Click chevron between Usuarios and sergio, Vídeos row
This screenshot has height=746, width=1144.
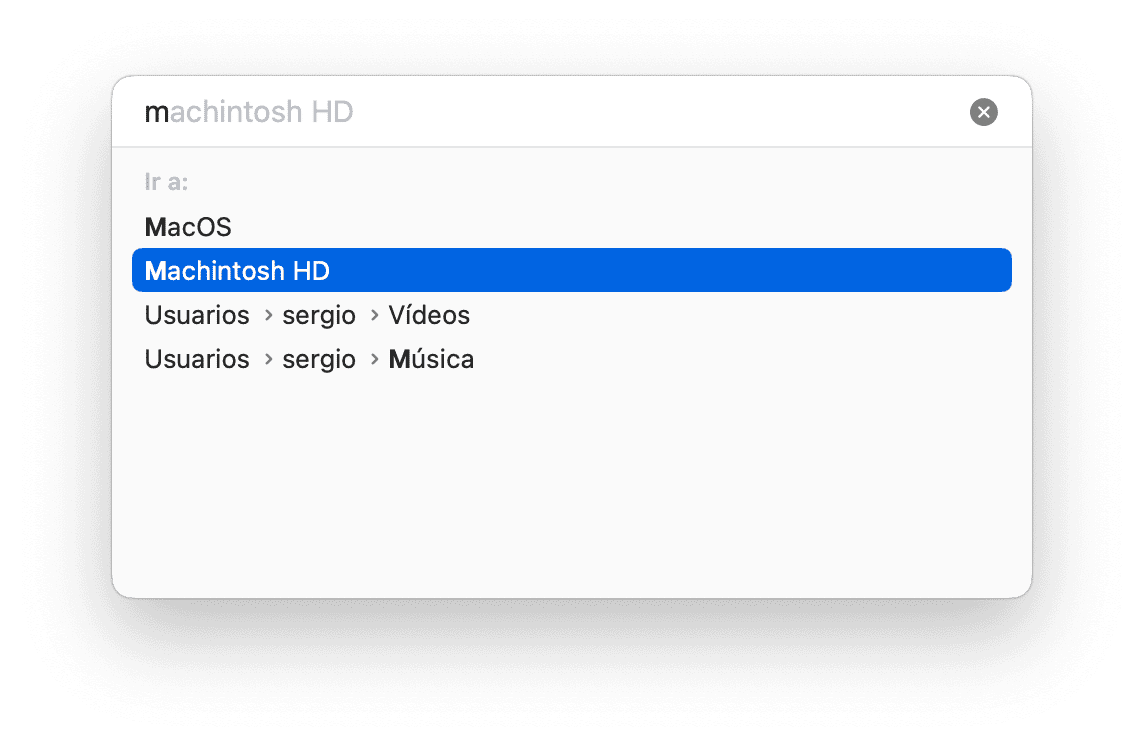click(268, 315)
